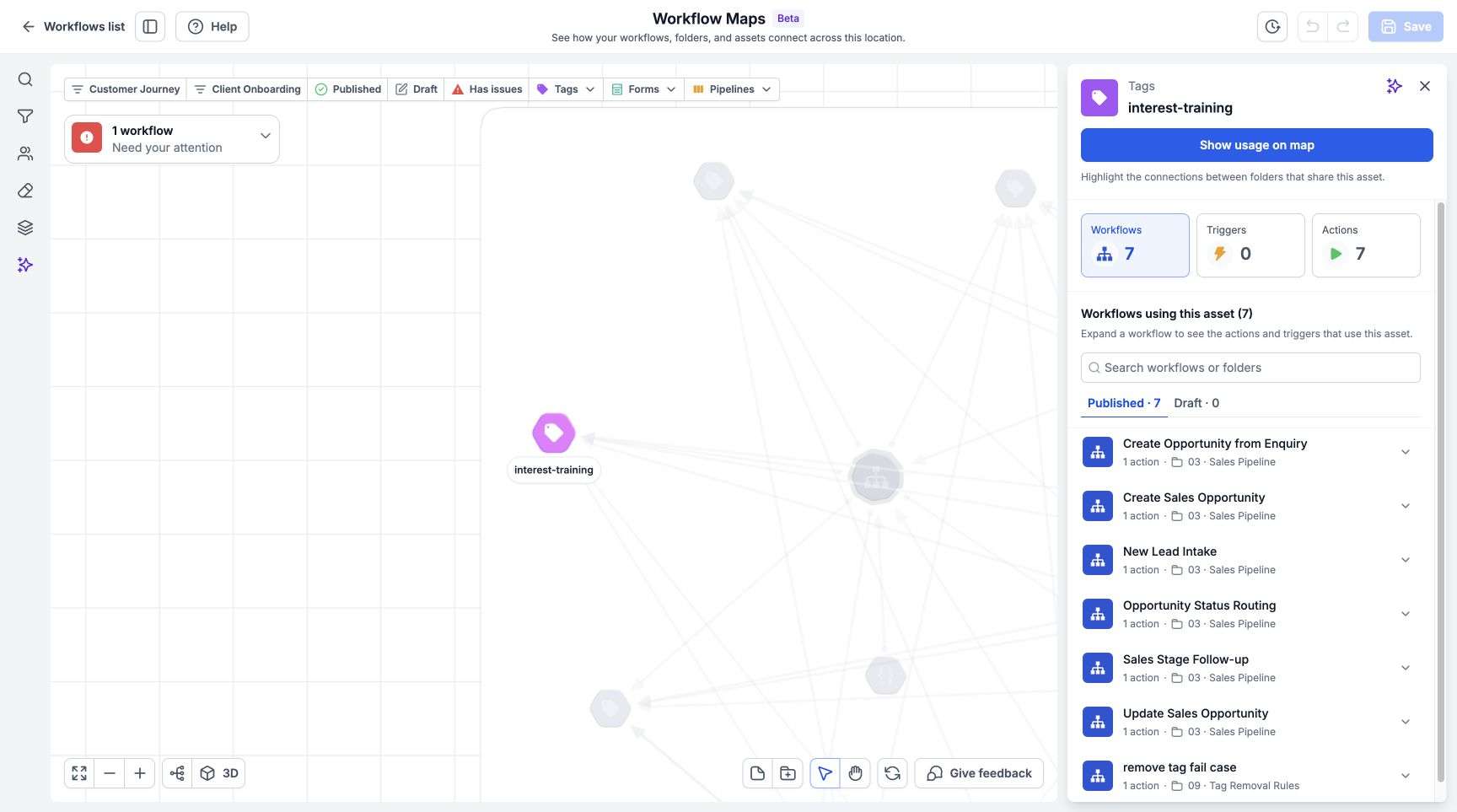The image size is (1457, 812).
Task: Select the hand pan tool
Action: (855, 773)
